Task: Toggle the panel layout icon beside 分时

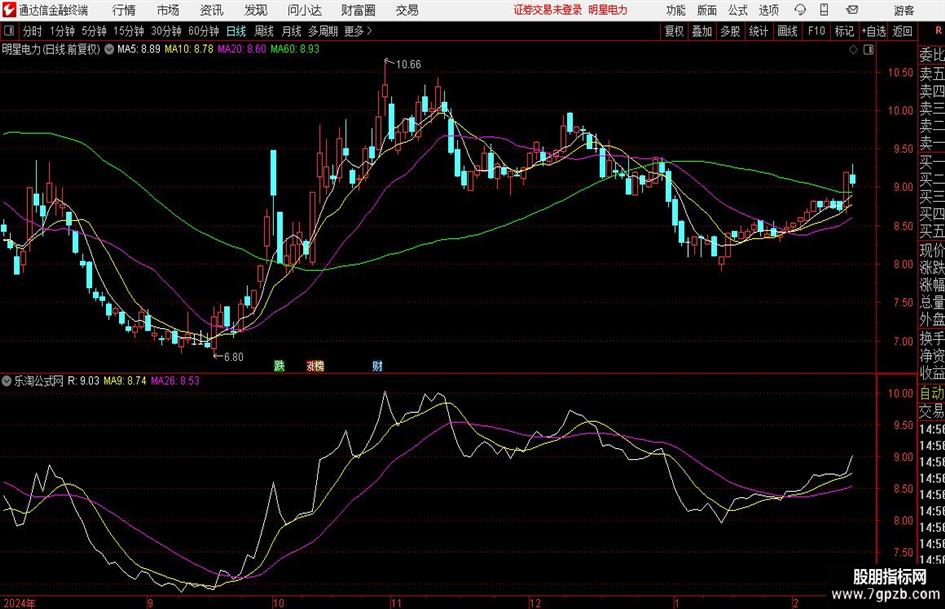Action: click(8, 31)
